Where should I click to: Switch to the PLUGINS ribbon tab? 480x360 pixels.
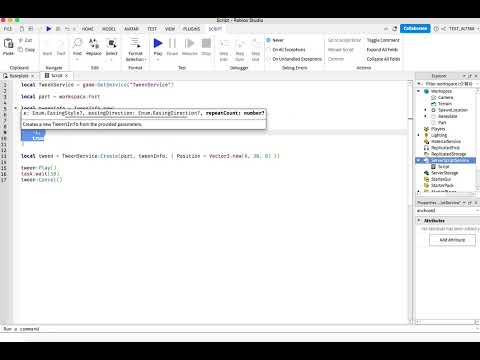[x=191, y=29]
